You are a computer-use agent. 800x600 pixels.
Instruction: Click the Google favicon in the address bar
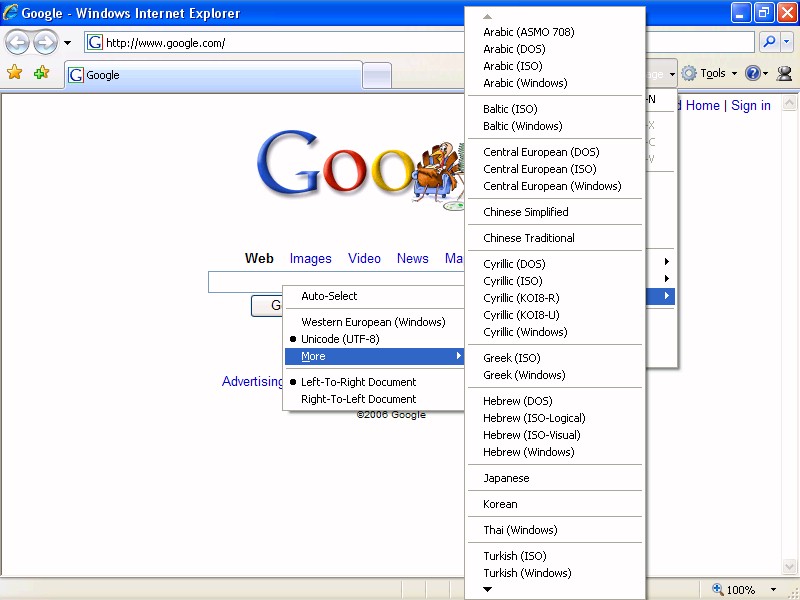pos(95,42)
